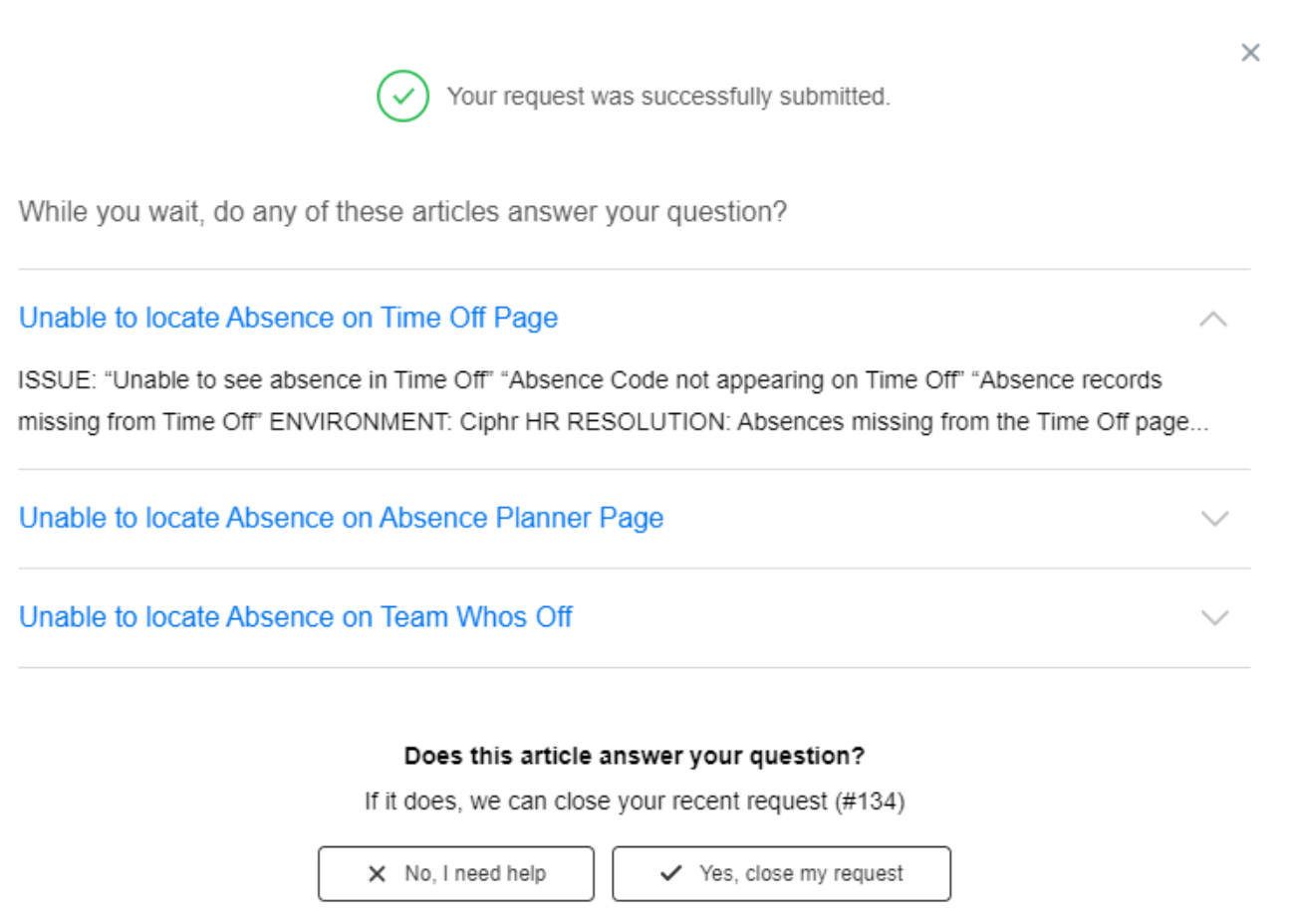The image size is (1301, 924).
Task: Open Unable to locate Absence on Time Off Page
Action: 289,318
